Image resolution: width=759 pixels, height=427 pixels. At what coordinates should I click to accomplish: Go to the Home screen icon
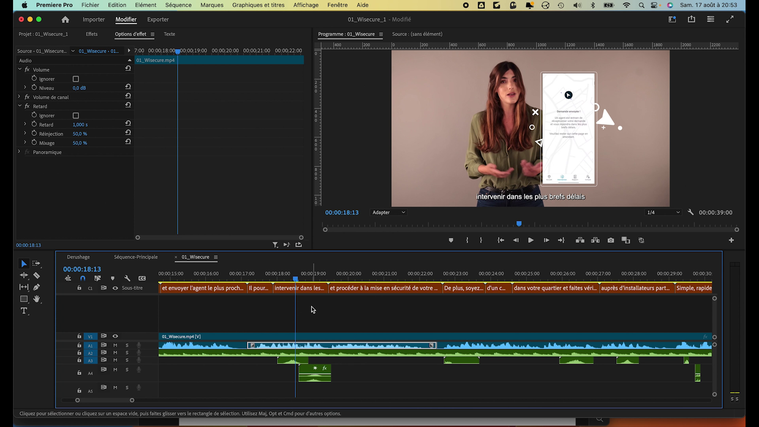65,19
